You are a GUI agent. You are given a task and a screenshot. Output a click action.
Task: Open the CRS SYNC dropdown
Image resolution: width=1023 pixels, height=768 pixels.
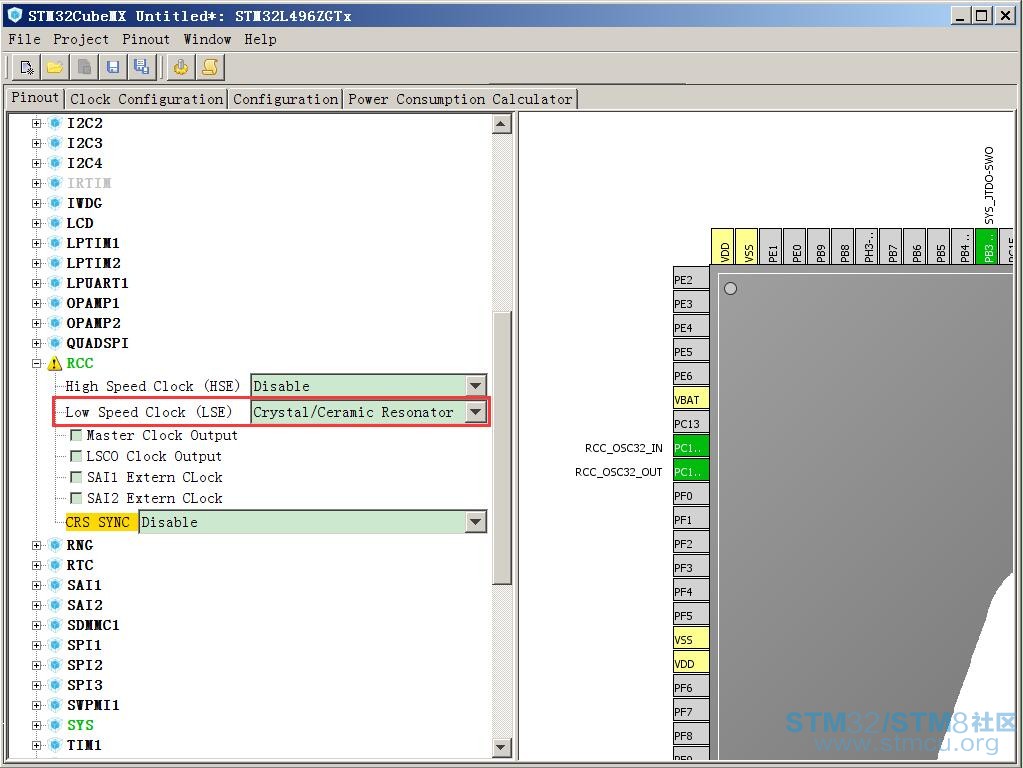tap(476, 521)
